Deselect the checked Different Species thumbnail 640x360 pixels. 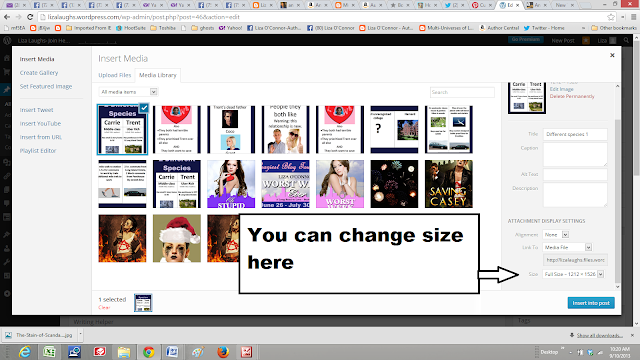(x=144, y=108)
